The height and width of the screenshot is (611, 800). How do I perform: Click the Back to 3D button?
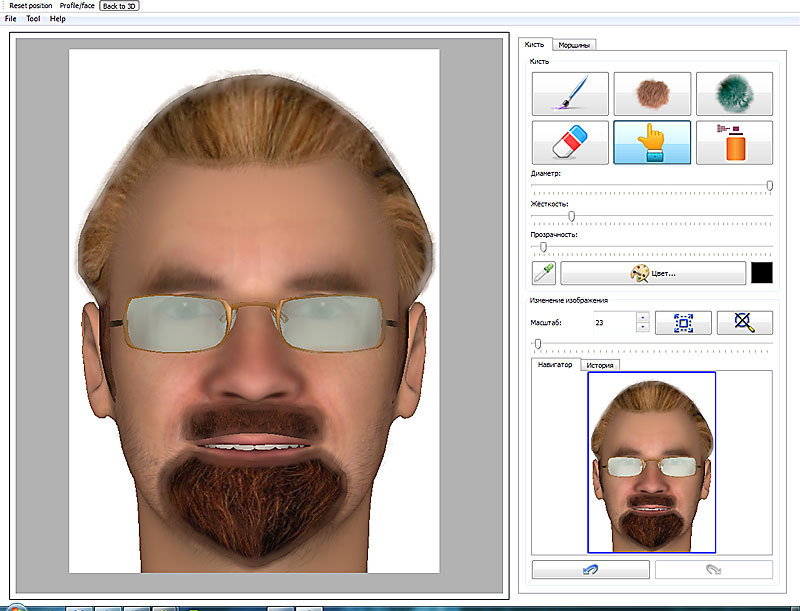[x=119, y=6]
